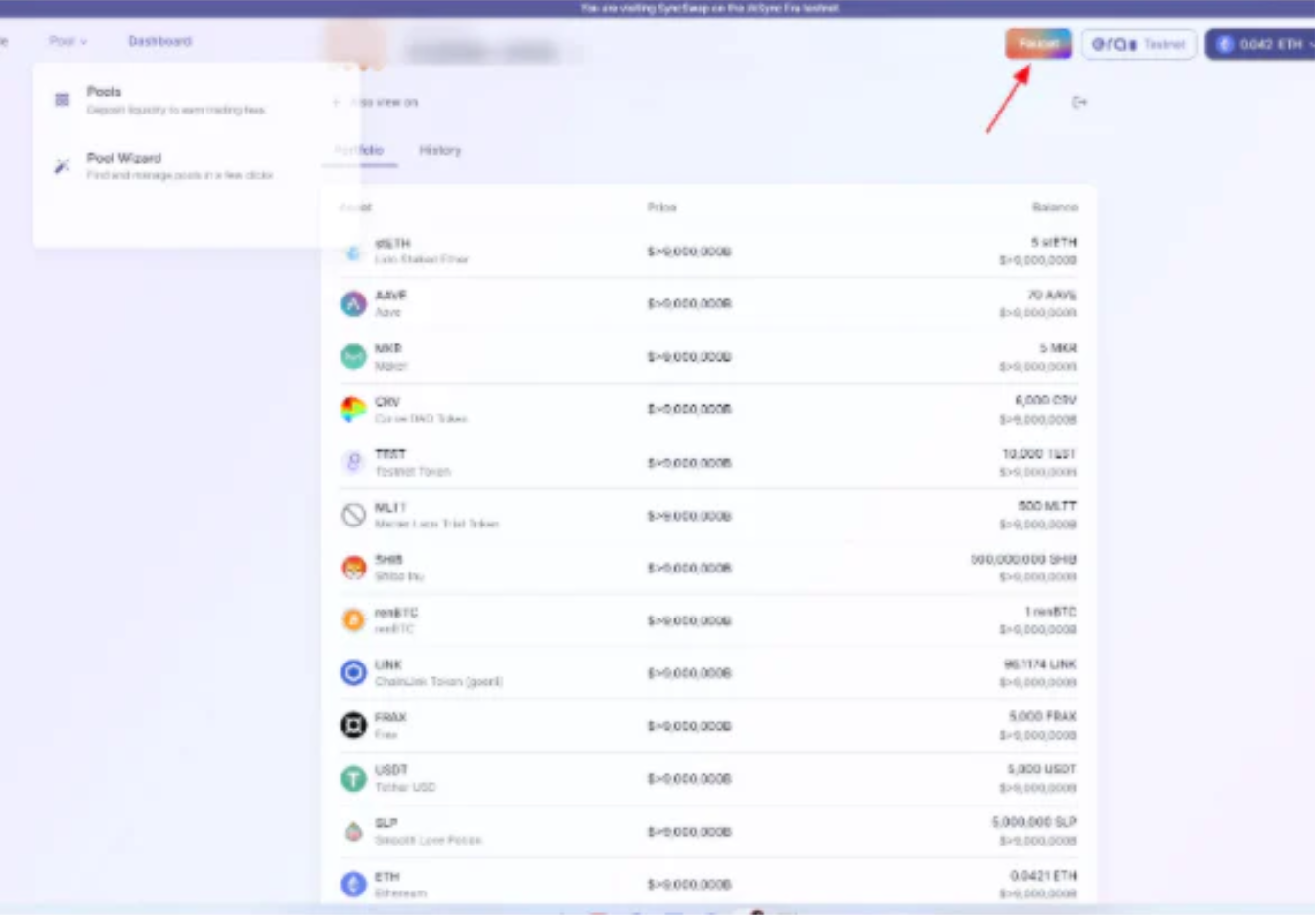Click the price value in the renBTC row
The image size is (1316, 915).
689,621
